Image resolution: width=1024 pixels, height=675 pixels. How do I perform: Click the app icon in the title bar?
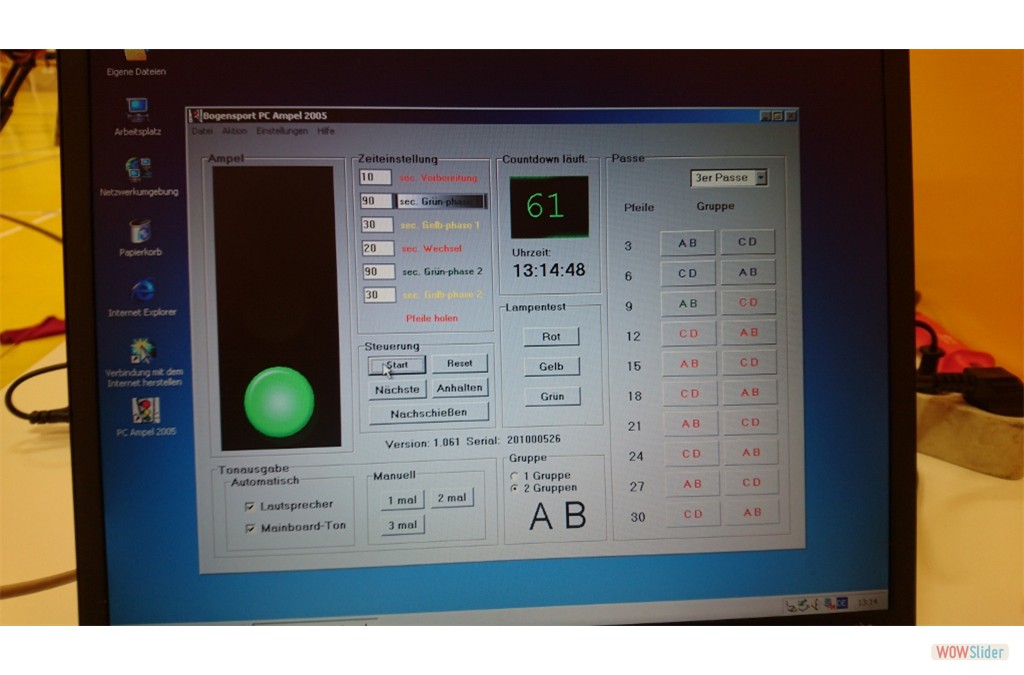(196, 116)
